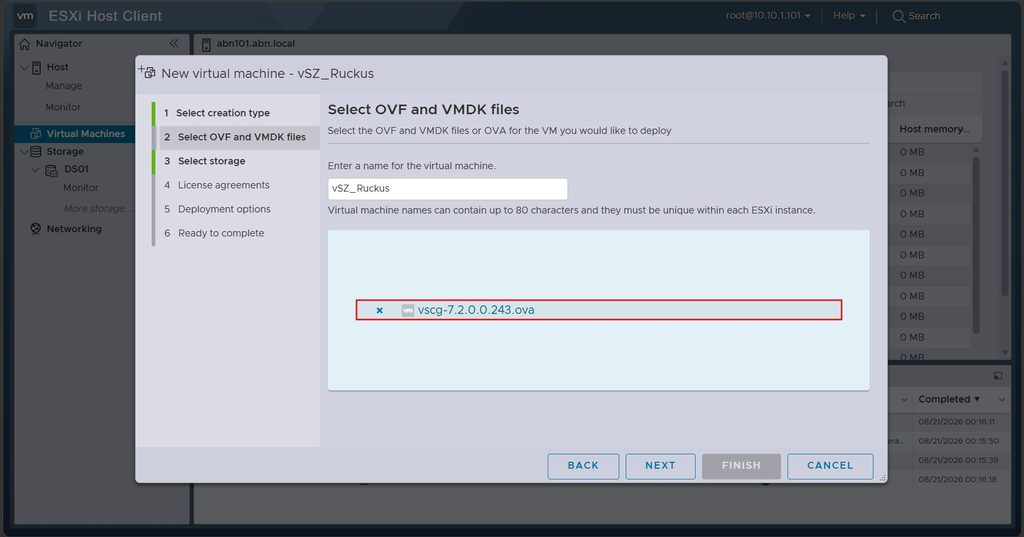Click the dialog title New virtual machine - vSZ_Ruckus

pyautogui.click(x=267, y=74)
